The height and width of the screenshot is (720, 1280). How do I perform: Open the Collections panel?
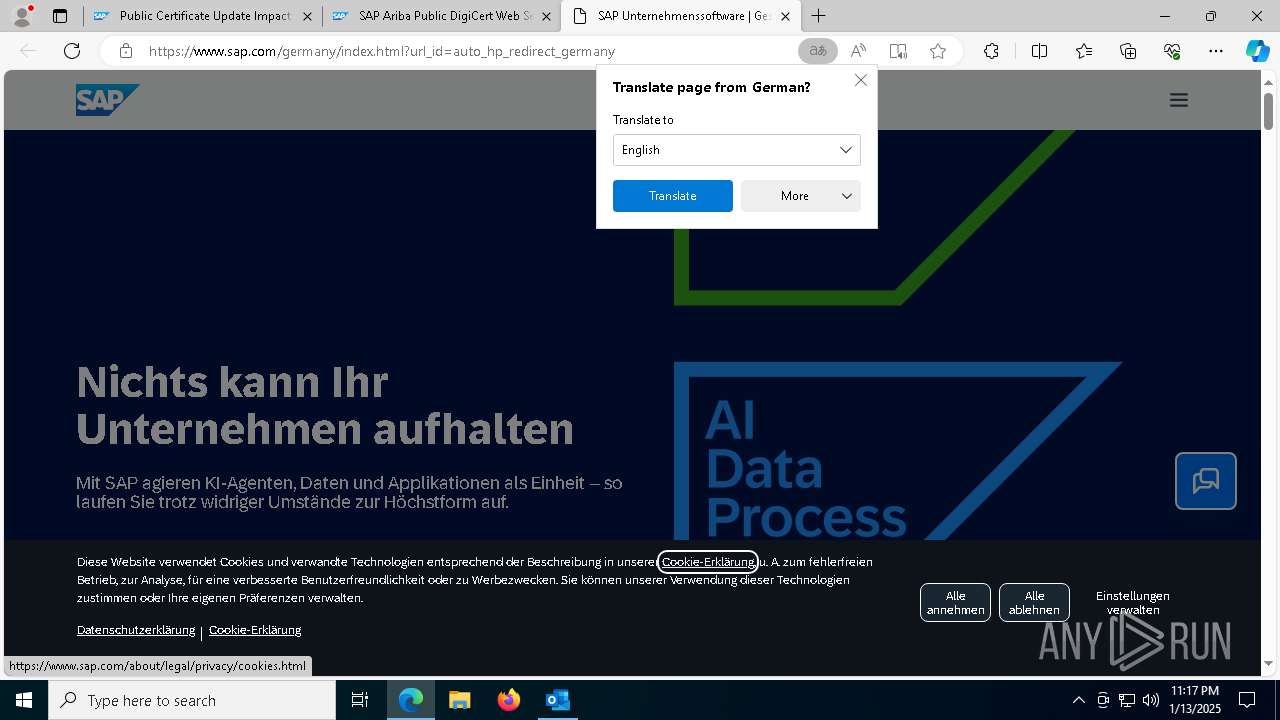1128,51
